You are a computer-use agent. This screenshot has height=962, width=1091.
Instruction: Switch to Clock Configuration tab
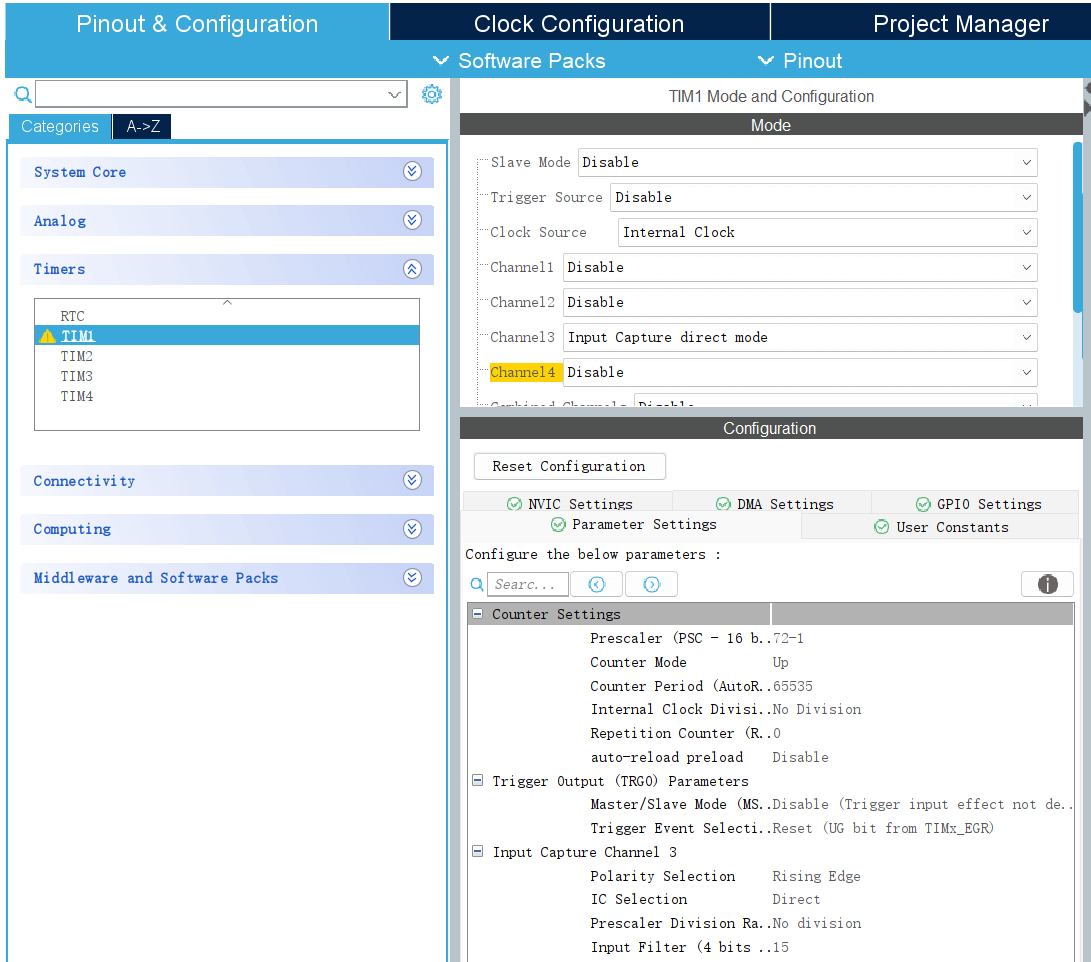tap(579, 24)
